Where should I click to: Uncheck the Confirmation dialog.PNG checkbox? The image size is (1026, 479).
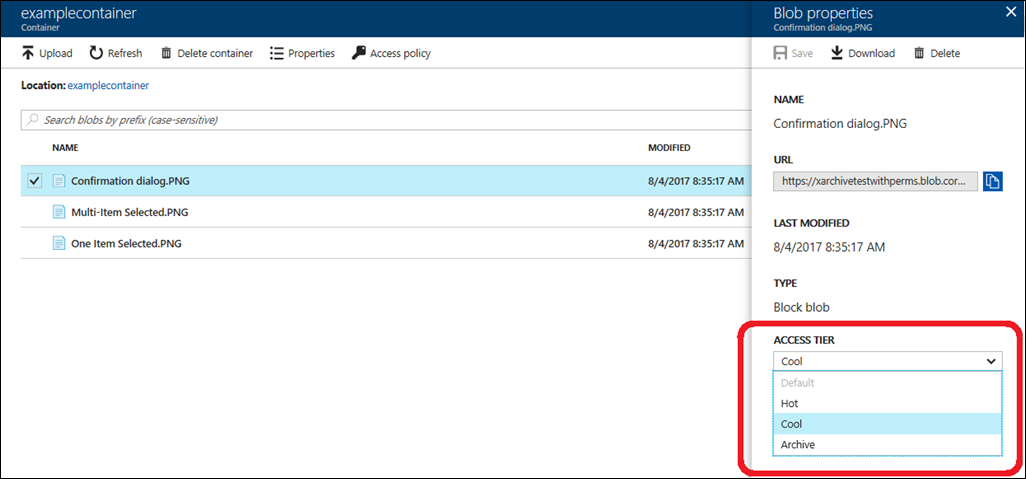point(35,181)
